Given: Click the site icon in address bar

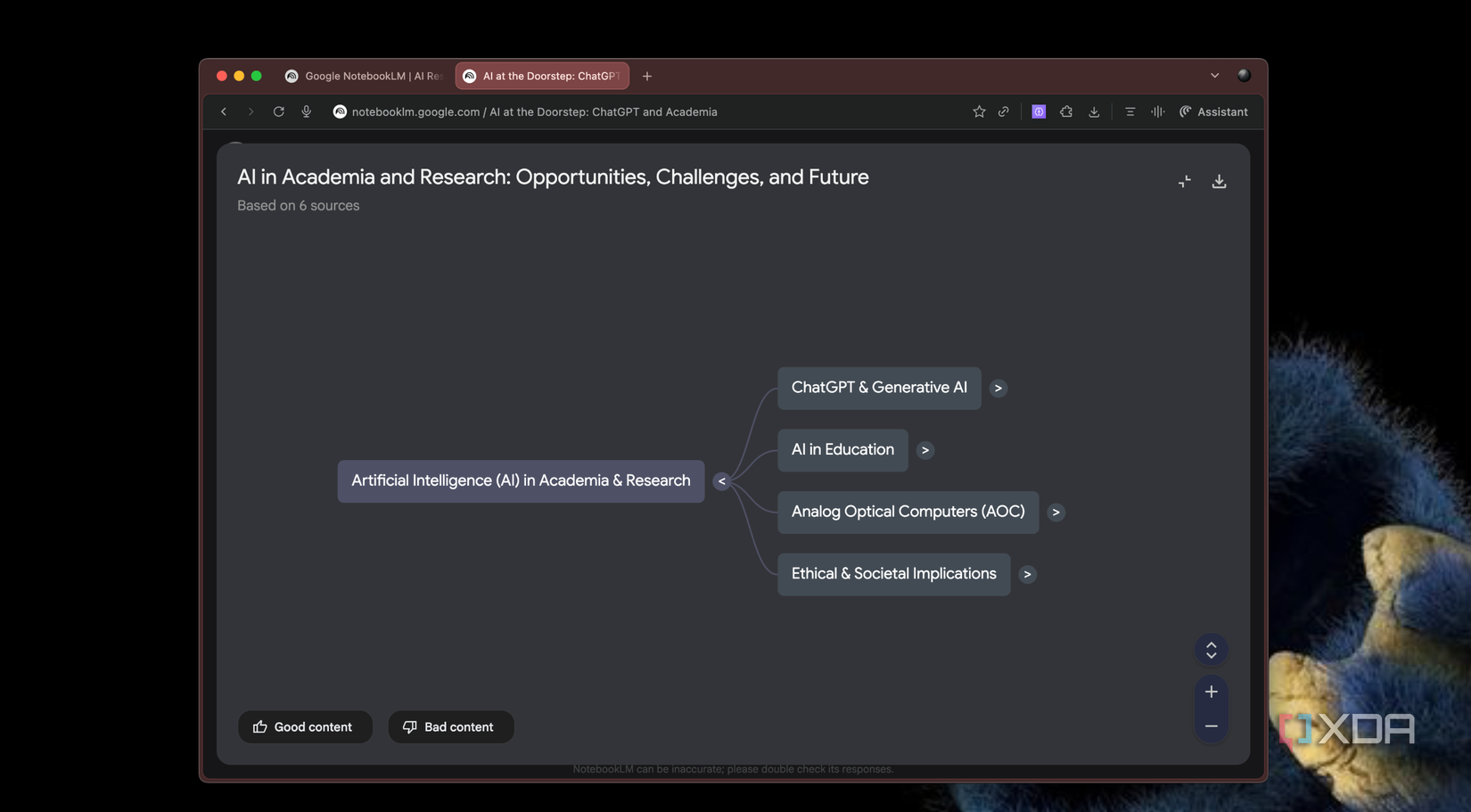Looking at the screenshot, I should pyautogui.click(x=340, y=112).
